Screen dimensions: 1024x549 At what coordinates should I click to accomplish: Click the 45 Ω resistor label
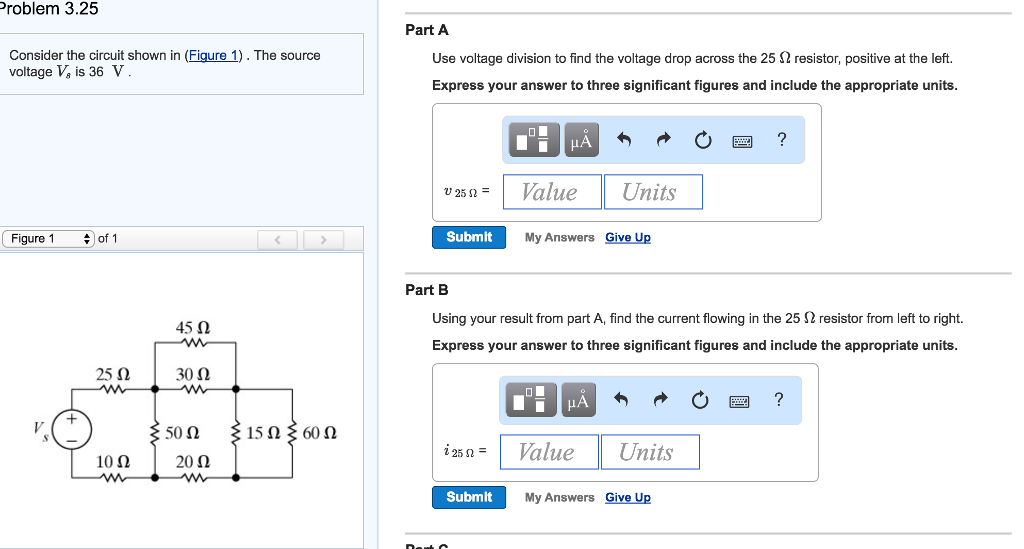193,327
